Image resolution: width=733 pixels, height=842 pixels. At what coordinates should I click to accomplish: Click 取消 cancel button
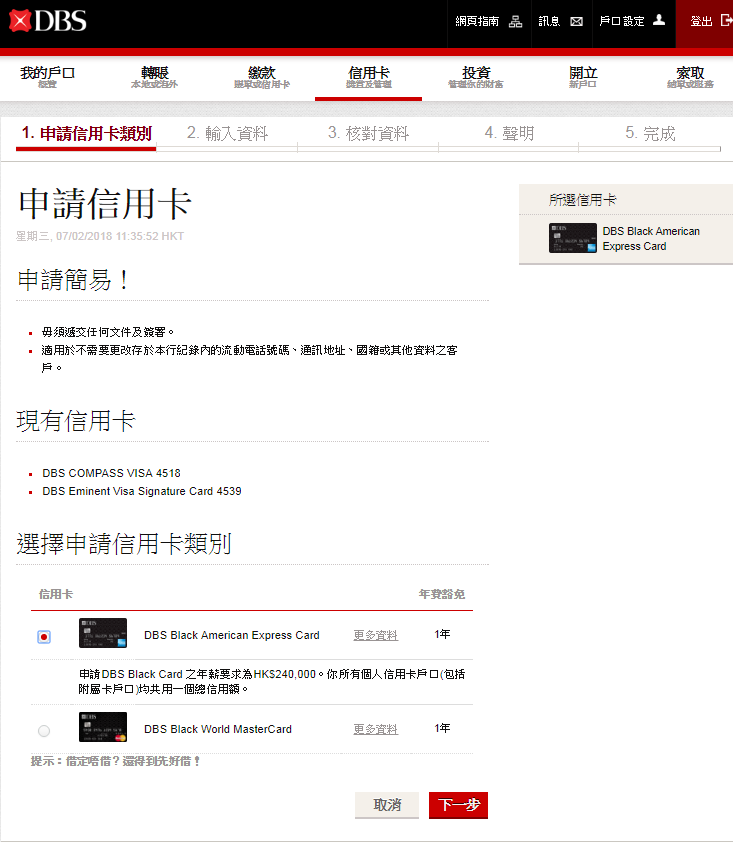[x=387, y=805]
